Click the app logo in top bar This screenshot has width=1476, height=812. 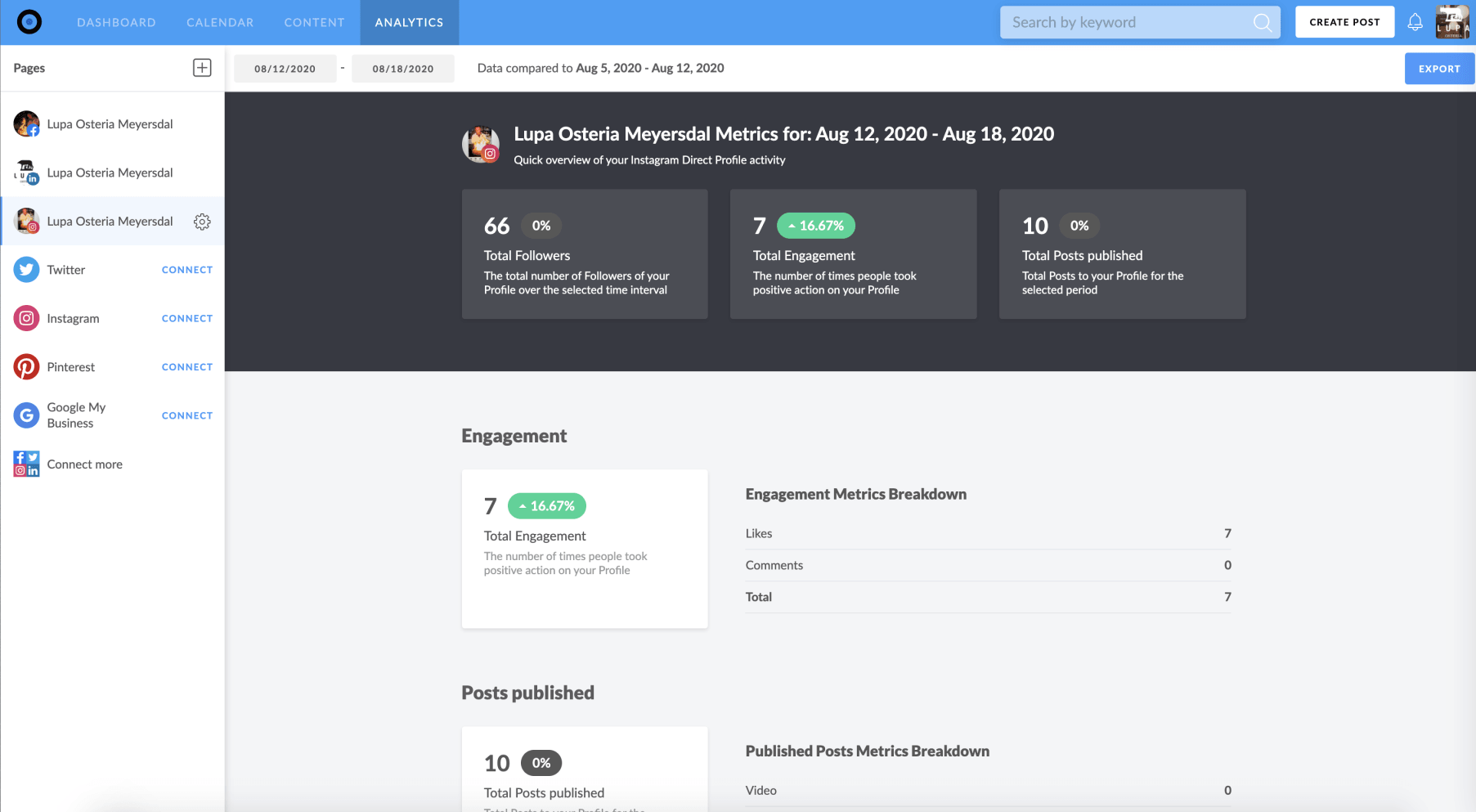(29, 22)
